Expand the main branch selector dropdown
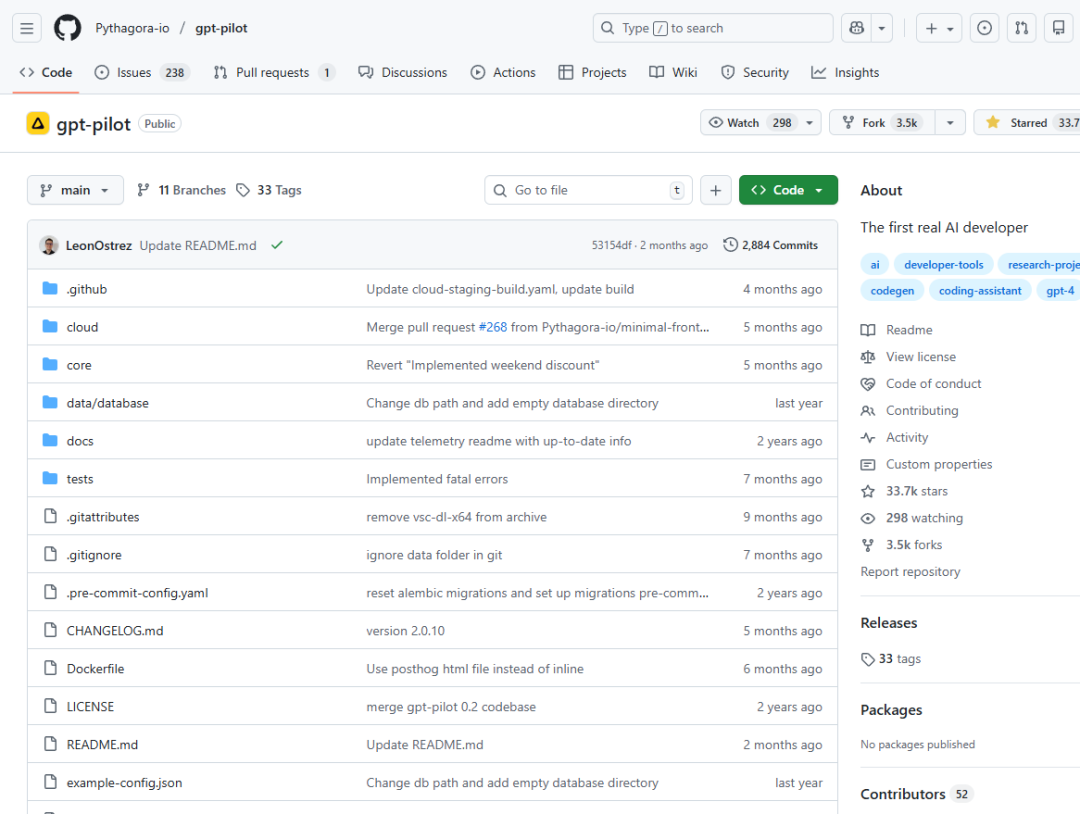Viewport: 1080px width, 814px height. click(75, 190)
